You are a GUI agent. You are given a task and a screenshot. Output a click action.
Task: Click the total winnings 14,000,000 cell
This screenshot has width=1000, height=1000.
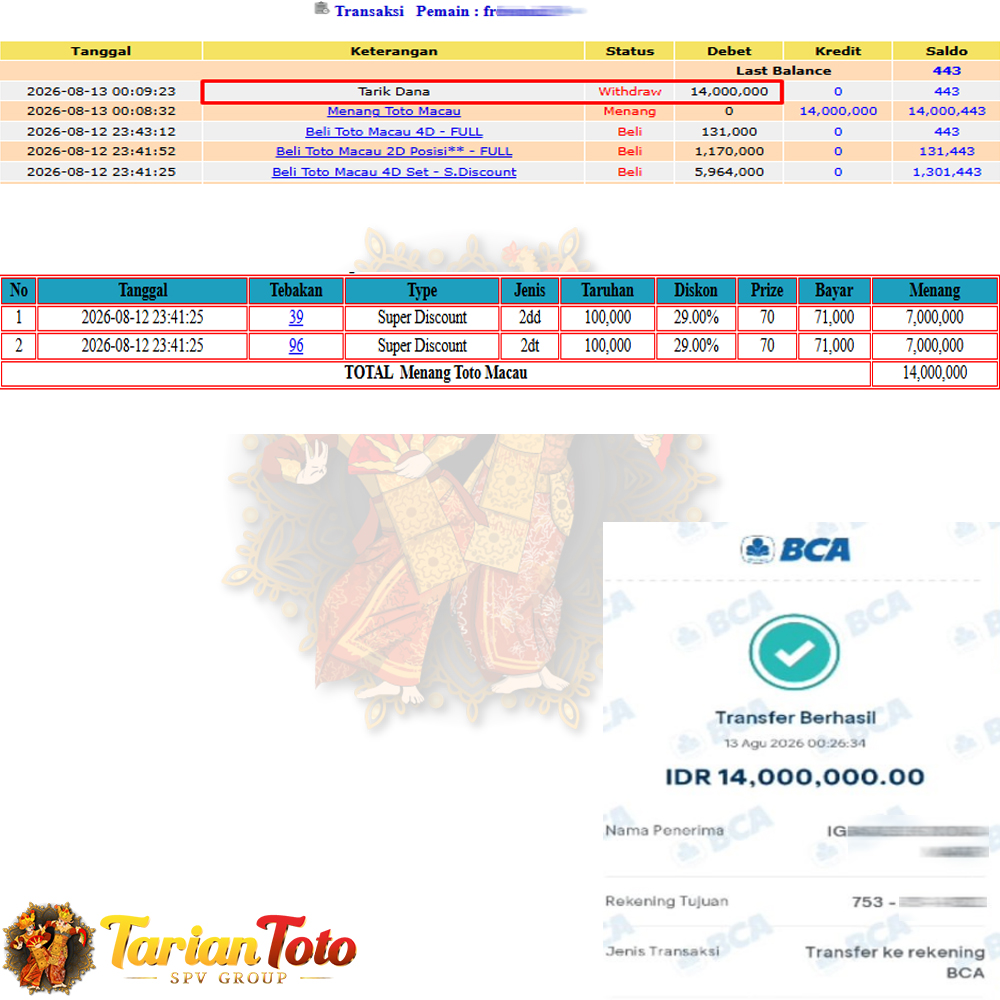[934, 372]
